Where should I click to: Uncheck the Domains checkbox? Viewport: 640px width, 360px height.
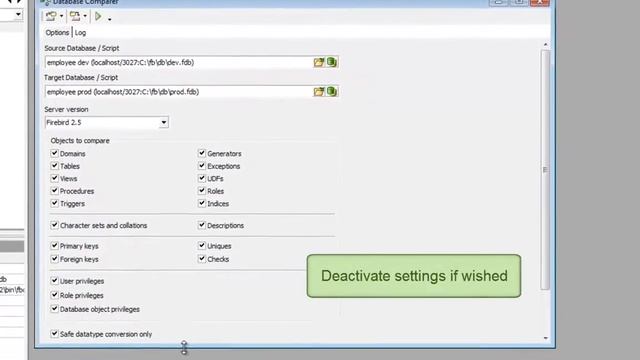[54, 153]
